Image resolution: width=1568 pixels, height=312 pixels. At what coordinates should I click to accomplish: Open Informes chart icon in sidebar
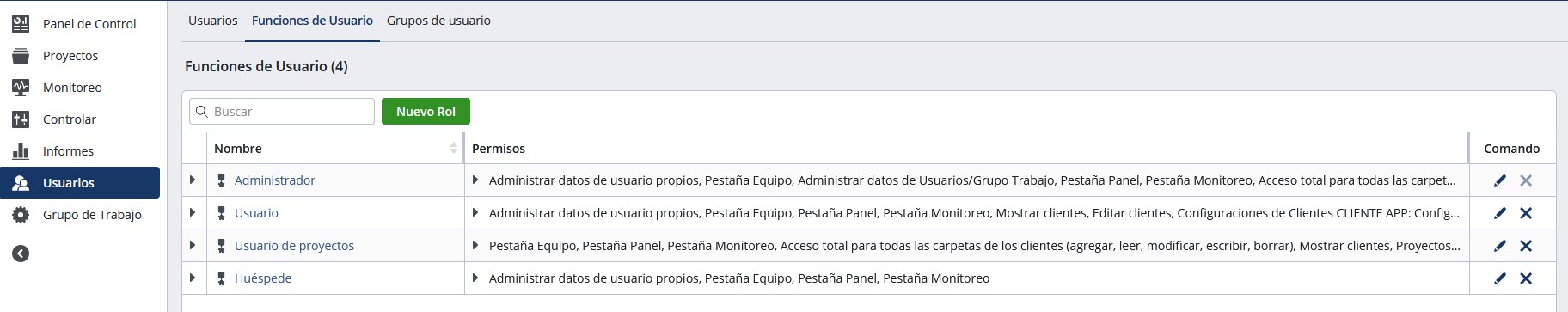tap(21, 151)
